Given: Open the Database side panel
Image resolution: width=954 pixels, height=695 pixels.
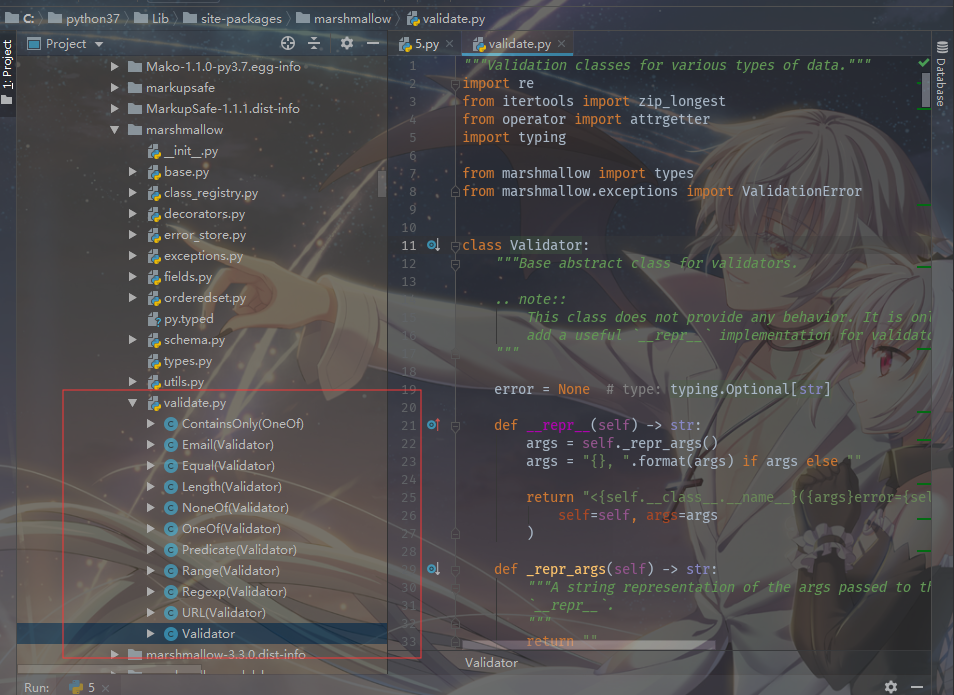Looking at the screenshot, I should click(x=941, y=74).
